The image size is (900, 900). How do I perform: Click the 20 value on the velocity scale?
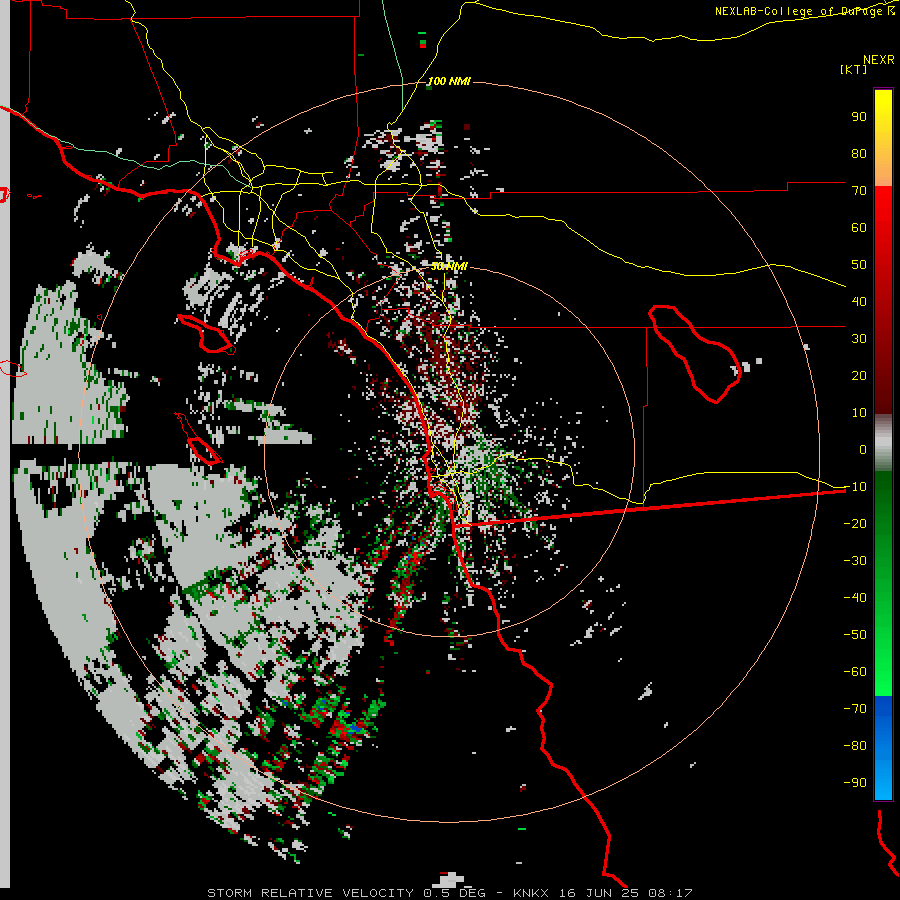click(x=859, y=375)
